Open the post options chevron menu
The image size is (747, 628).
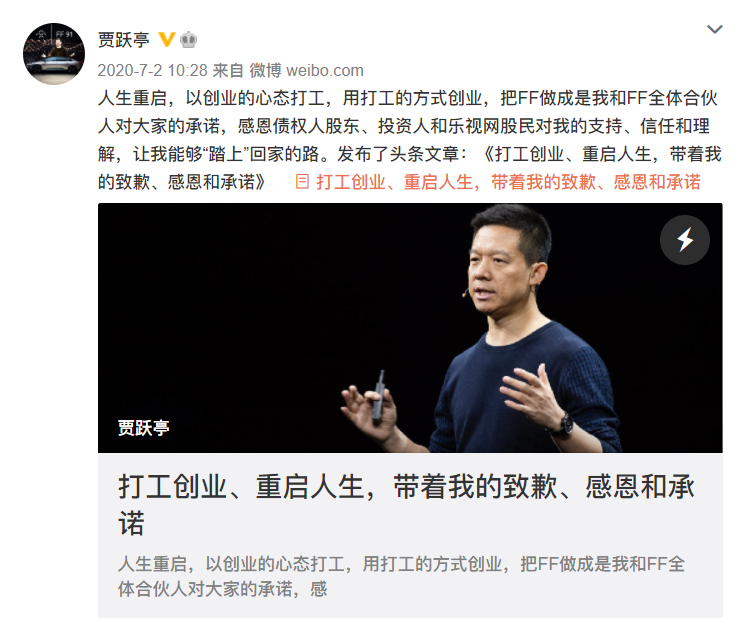[x=715, y=30]
